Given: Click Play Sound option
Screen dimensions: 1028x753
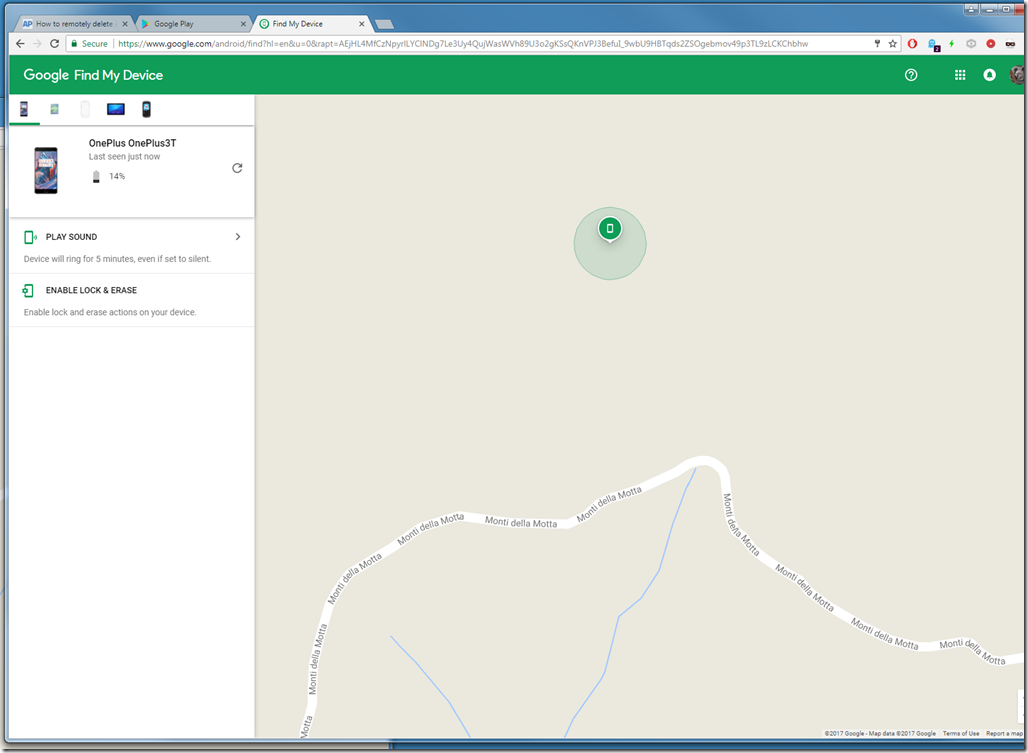Looking at the screenshot, I should tap(71, 237).
